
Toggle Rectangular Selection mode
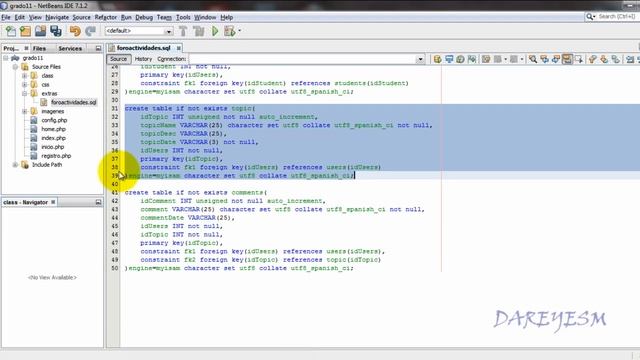[x=578, y=59]
